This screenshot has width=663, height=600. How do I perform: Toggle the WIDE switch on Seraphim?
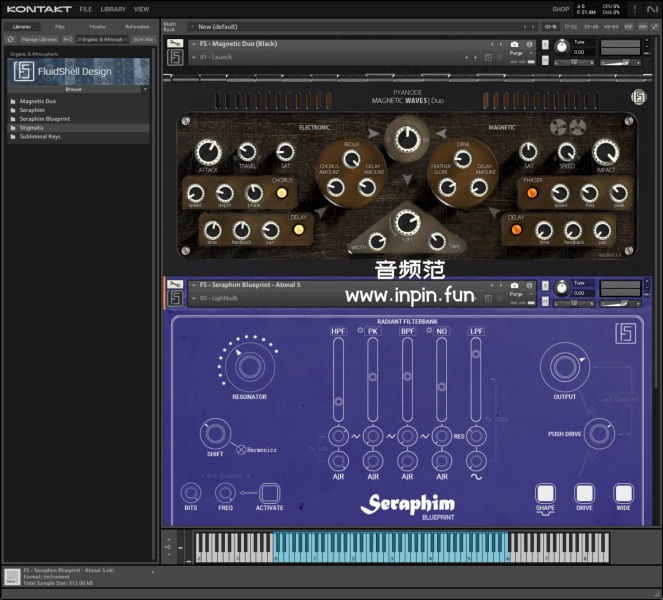point(623,493)
